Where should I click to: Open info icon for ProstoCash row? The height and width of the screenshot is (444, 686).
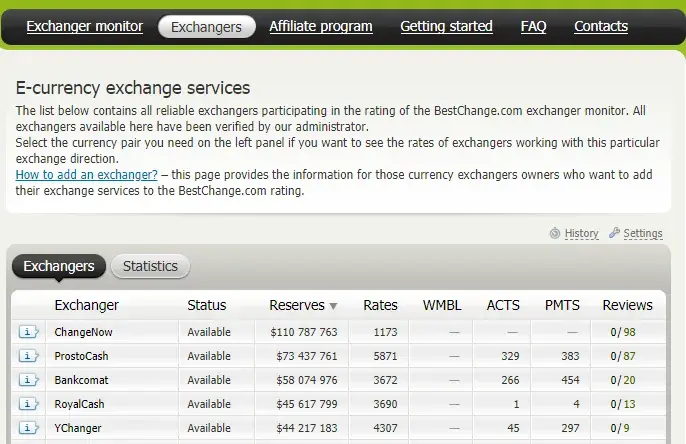(27, 356)
